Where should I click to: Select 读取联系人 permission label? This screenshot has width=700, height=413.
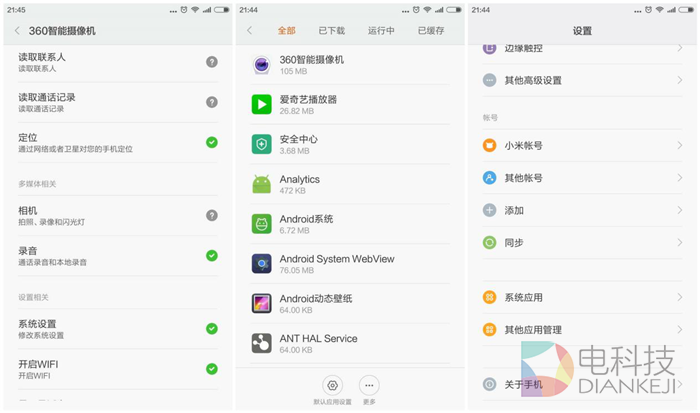[x=42, y=57]
